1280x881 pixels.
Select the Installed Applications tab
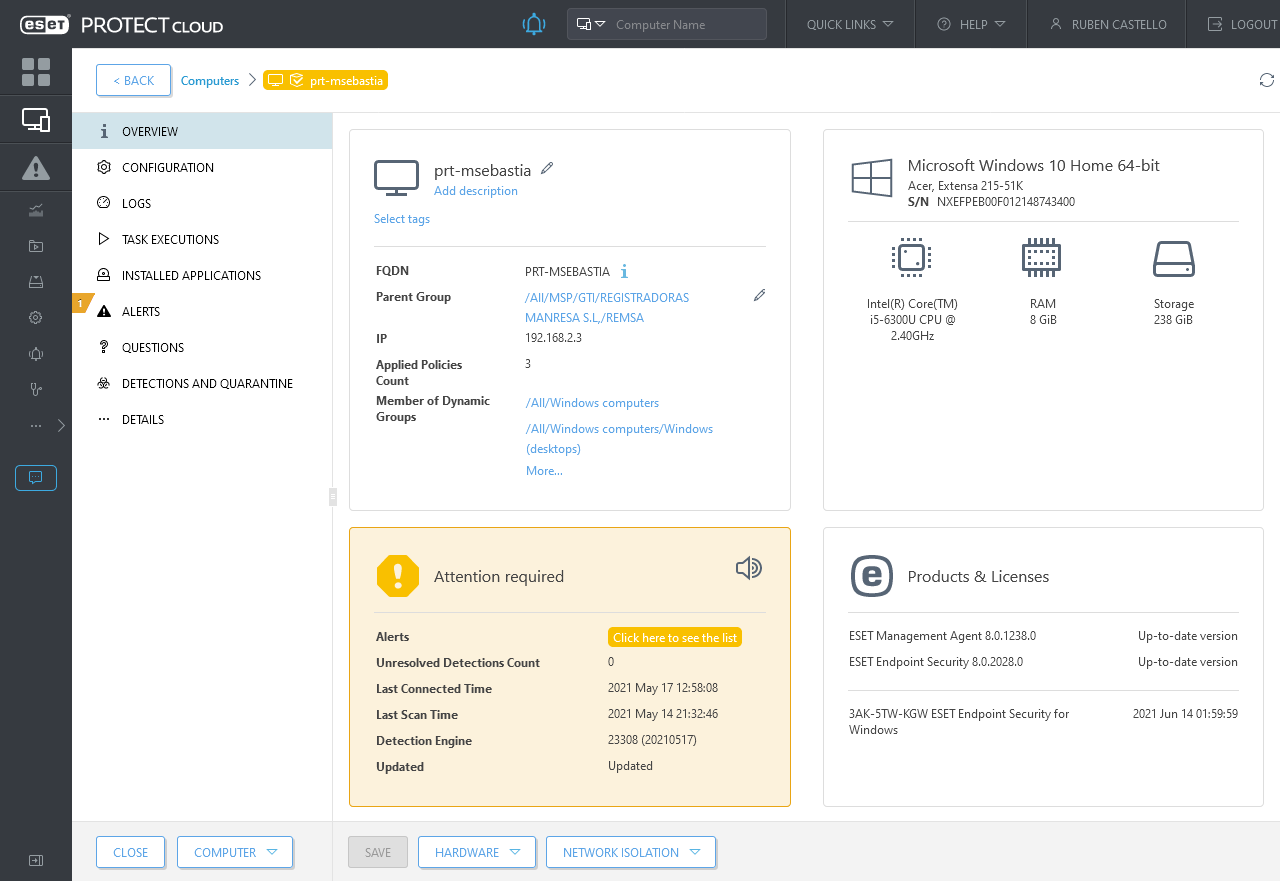point(202,275)
